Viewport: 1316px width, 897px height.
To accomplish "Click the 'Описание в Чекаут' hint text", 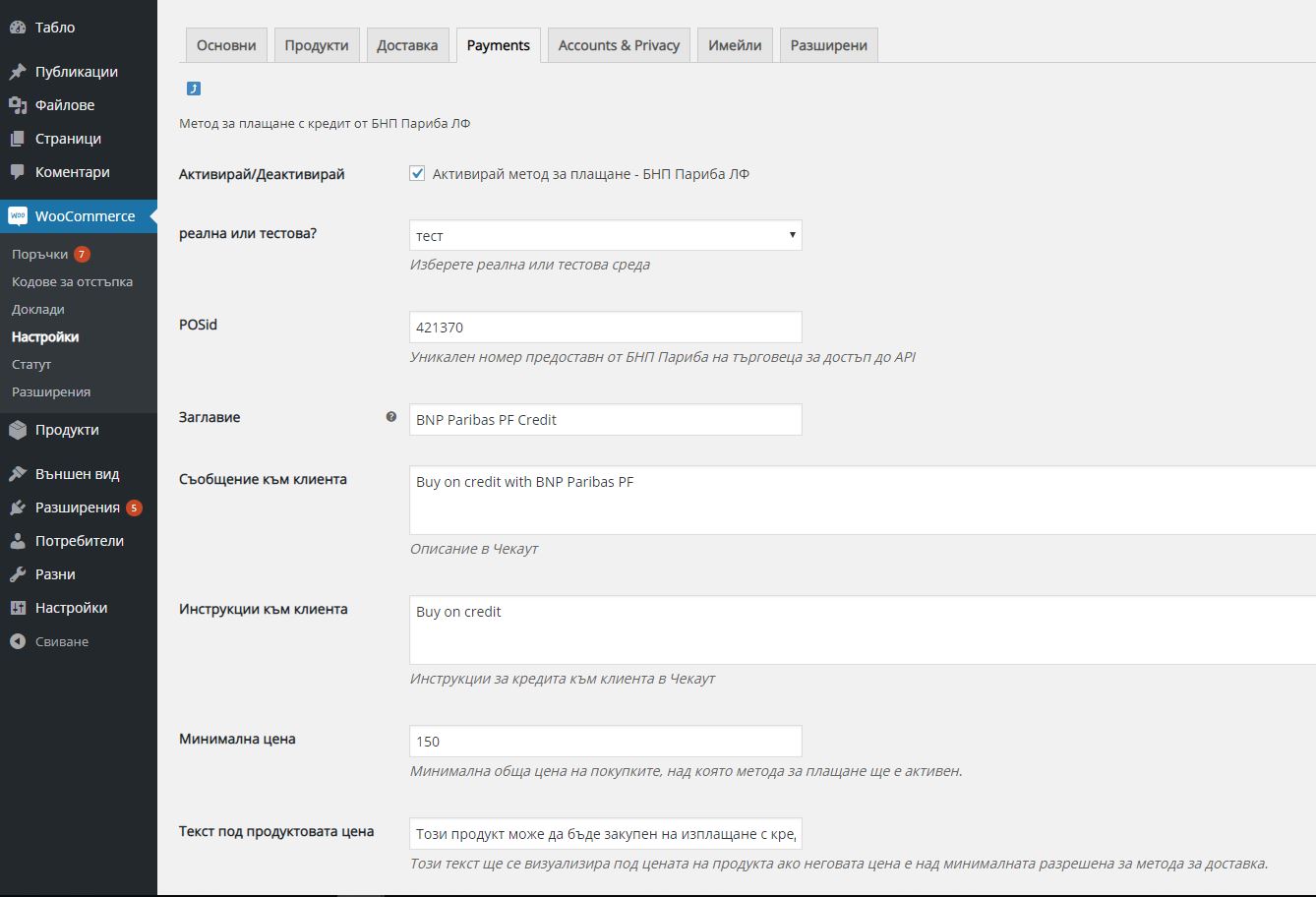I will (474, 549).
